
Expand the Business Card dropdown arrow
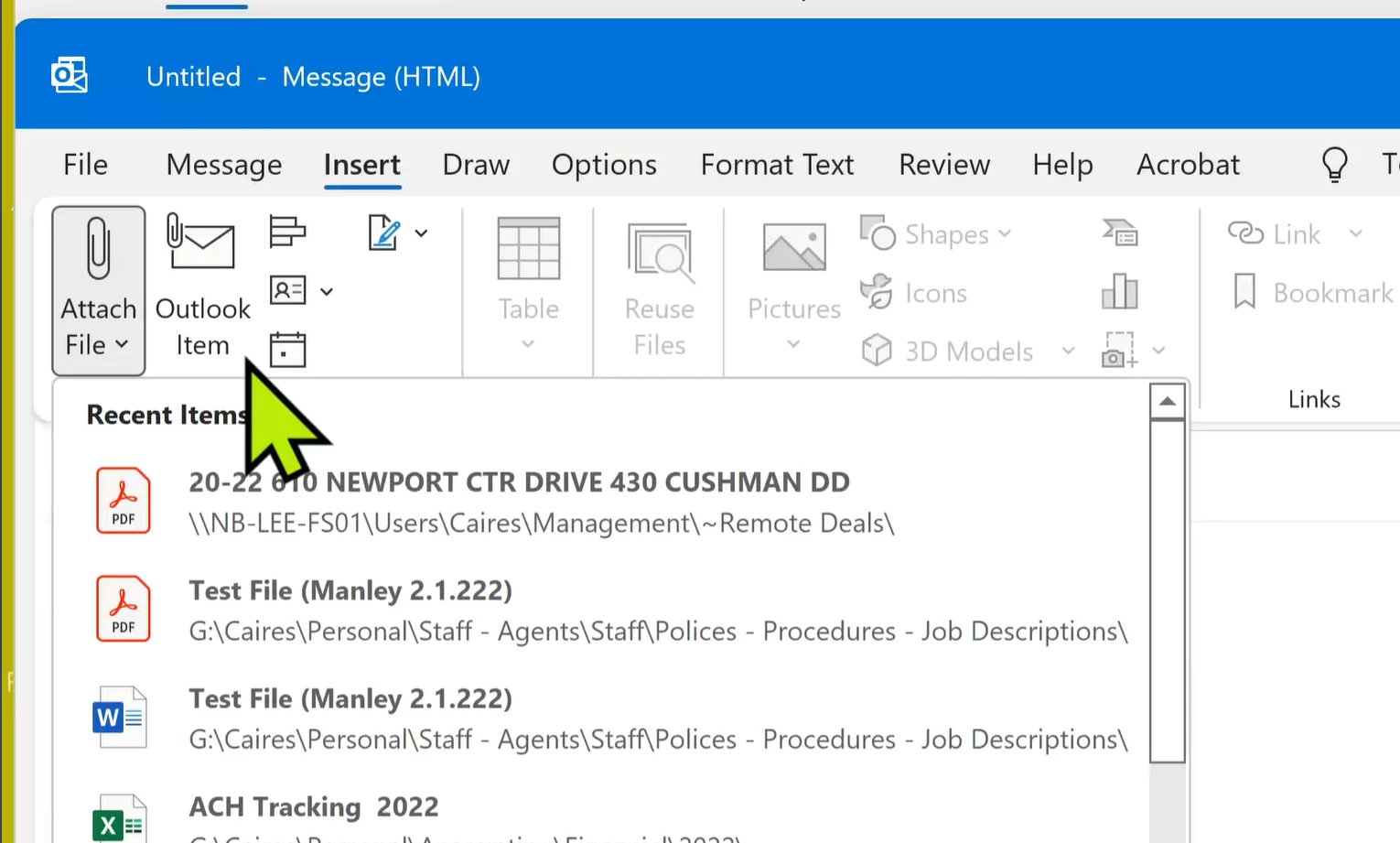click(327, 292)
